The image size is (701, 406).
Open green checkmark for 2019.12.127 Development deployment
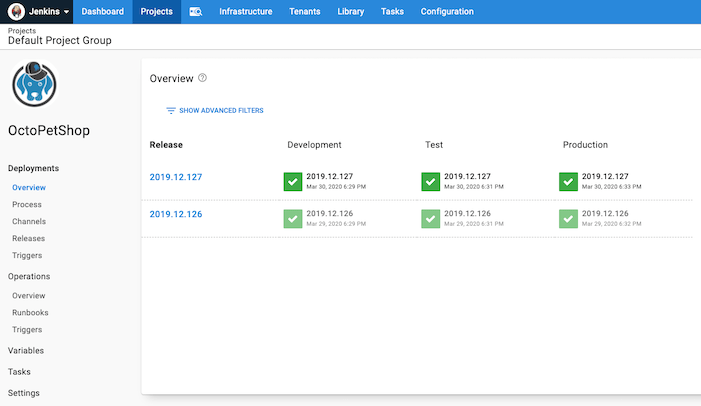click(293, 182)
